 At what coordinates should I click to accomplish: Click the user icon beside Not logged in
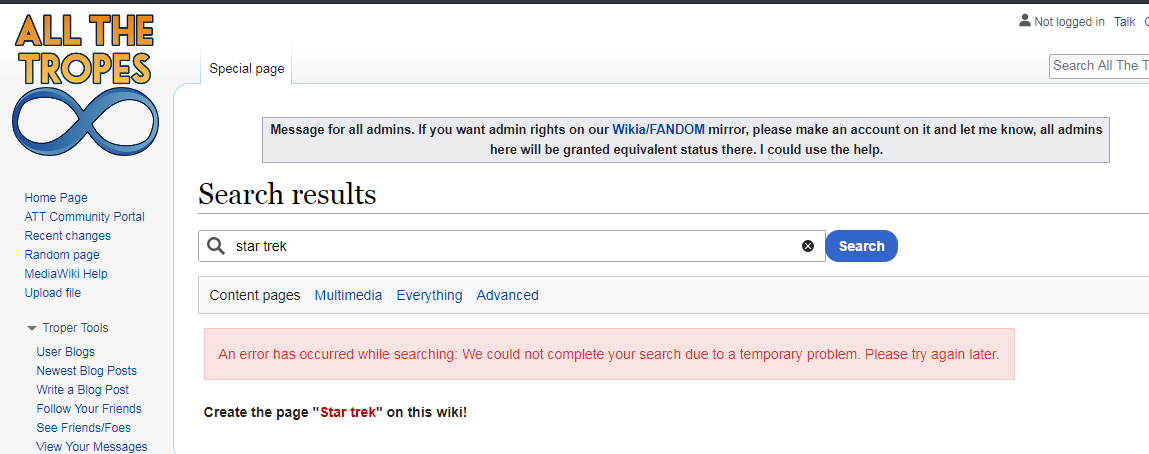[x=1024, y=21]
